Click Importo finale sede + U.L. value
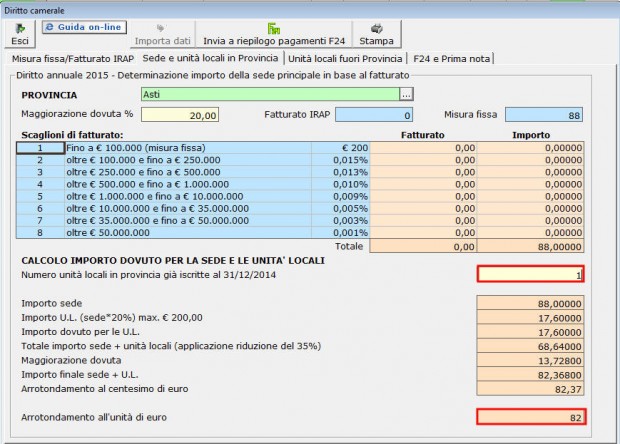The height and width of the screenshot is (444, 620). point(530,375)
